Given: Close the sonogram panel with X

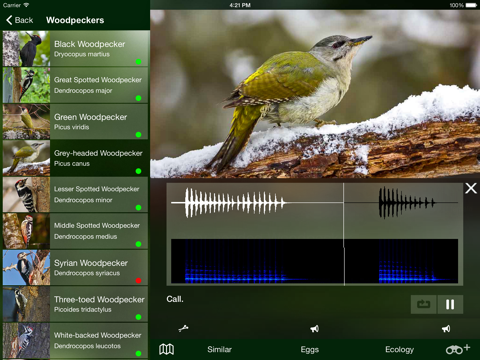Looking at the screenshot, I should [471, 188].
